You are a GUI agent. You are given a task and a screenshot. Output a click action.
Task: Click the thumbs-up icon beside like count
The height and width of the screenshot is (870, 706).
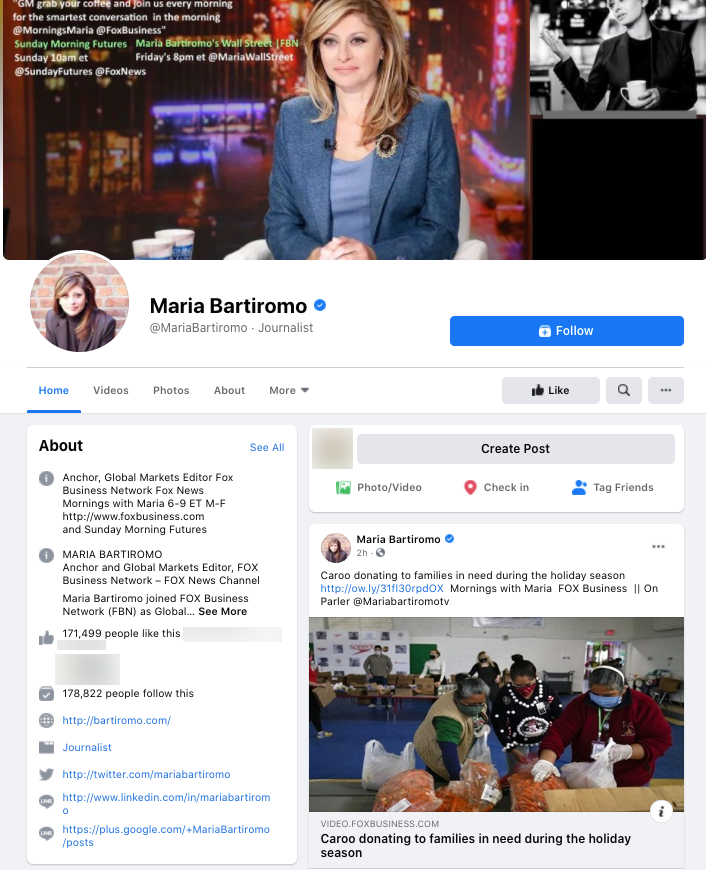(47, 638)
